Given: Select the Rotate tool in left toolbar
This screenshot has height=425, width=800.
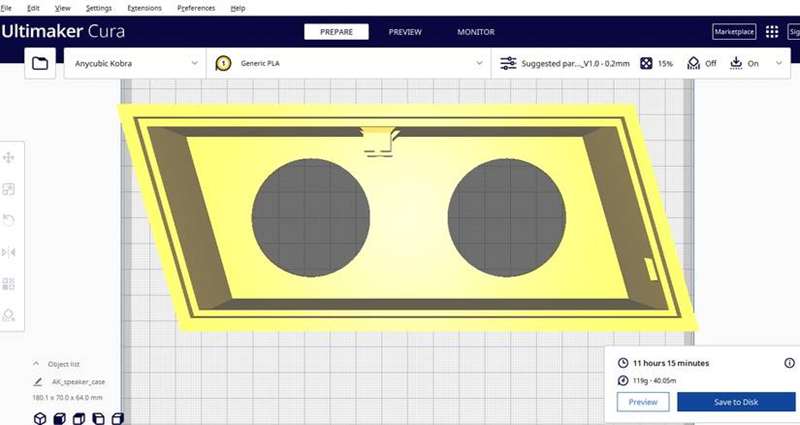Looking at the screenshot, I should coord(9,220).
